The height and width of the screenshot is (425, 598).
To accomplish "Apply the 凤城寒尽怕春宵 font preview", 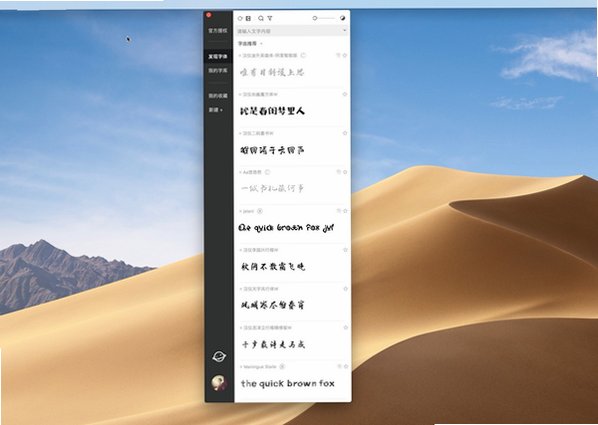I will click(x=273, y=305).
